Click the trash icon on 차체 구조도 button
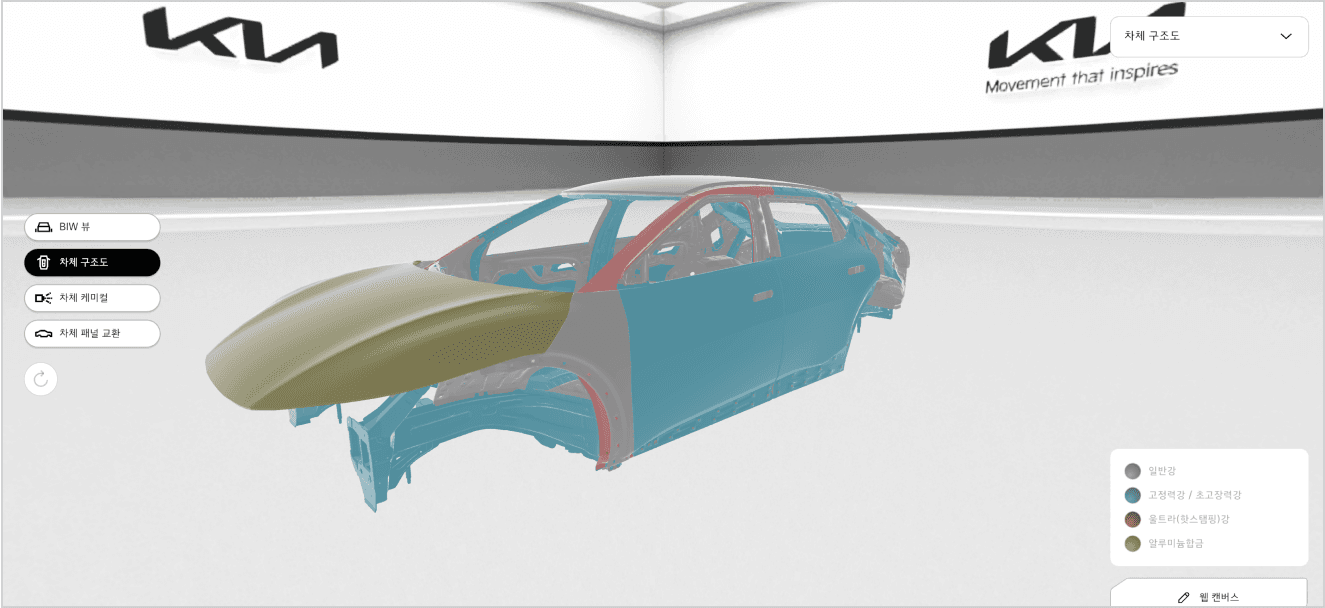Viewport: 1325px width, 608px height. pyautogui.click(x=45, y=262)
